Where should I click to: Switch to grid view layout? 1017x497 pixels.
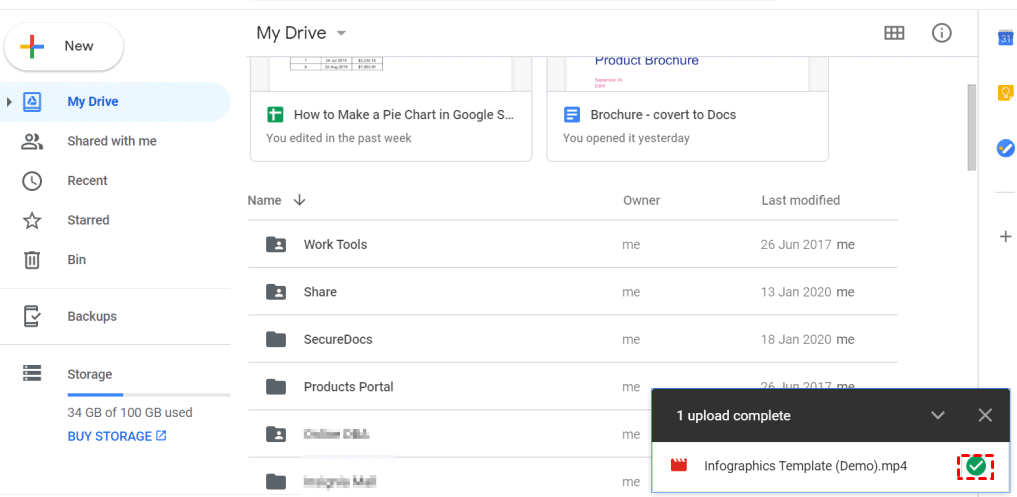[894, 33]
